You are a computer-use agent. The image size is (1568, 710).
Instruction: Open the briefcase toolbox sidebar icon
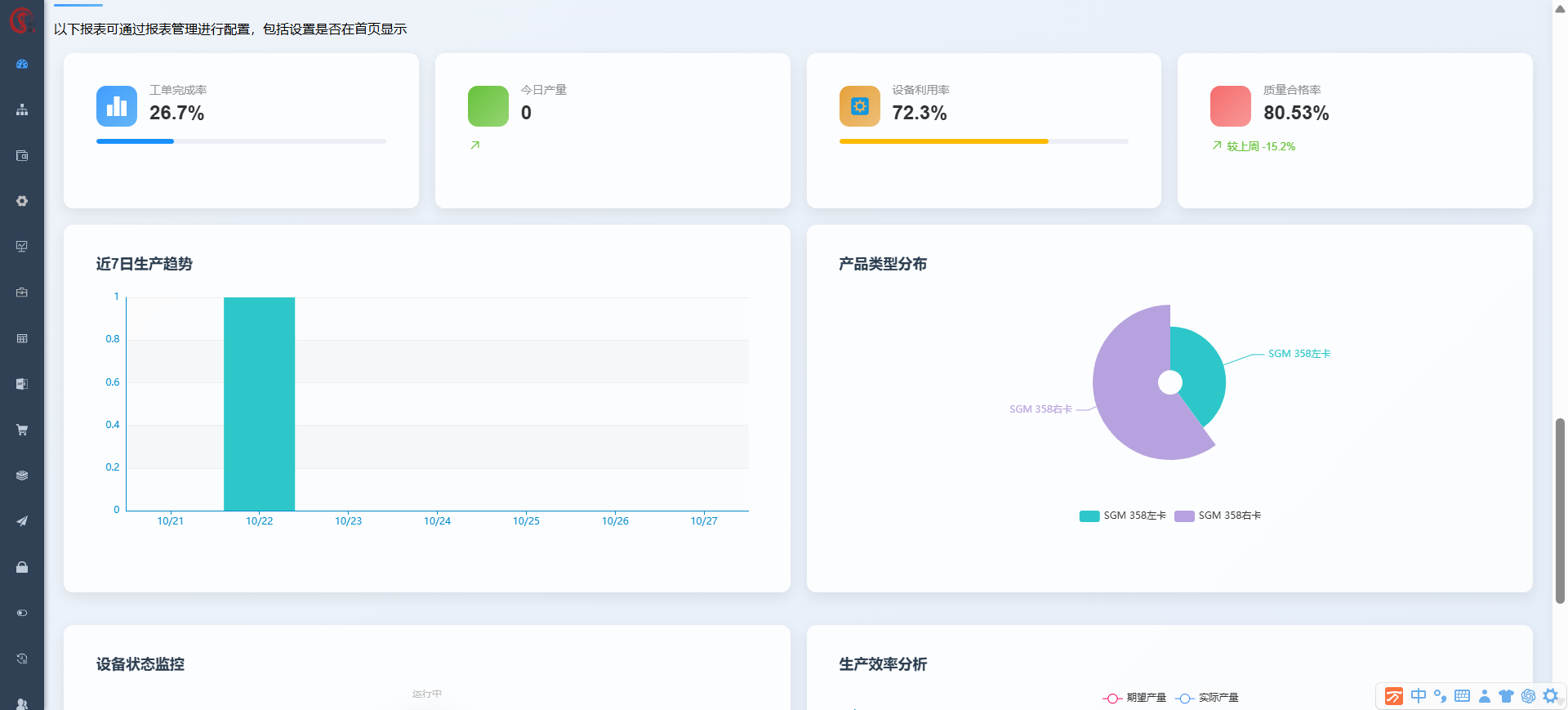coord(22,292)
